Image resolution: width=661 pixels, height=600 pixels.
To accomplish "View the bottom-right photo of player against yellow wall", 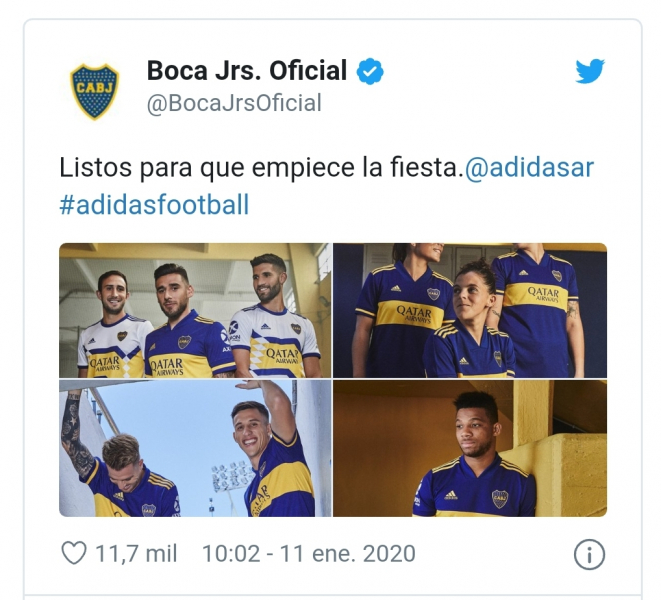I will coord(470,448).
